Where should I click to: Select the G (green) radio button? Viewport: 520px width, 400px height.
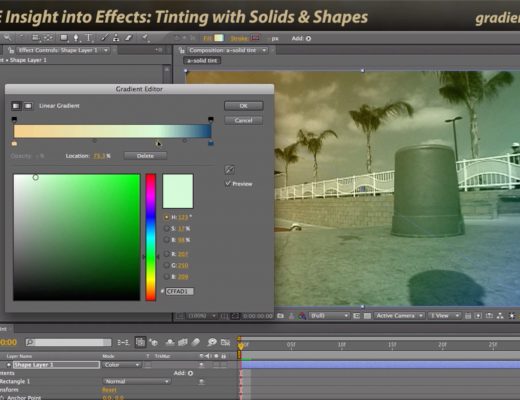pyautogui.click(x=166, y=266)
